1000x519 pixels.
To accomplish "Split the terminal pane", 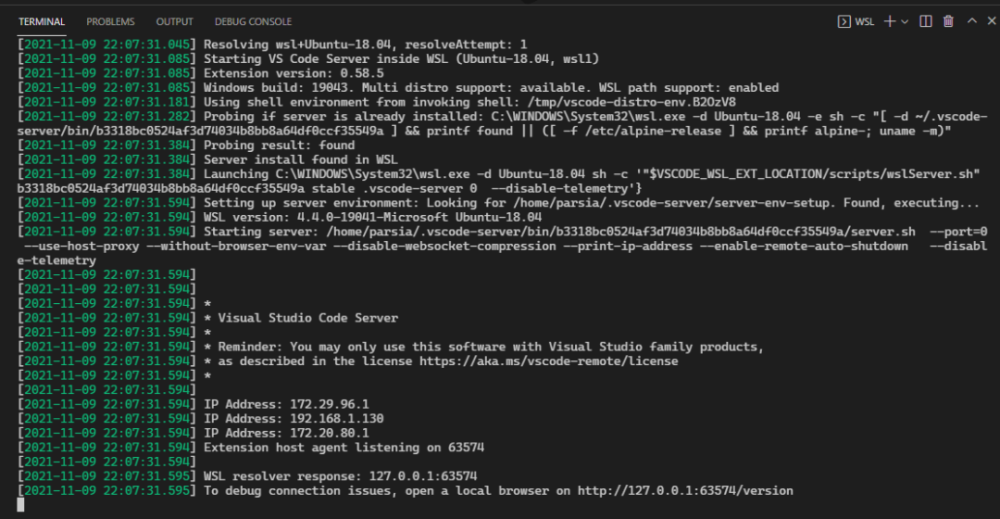I will (926, 21).
